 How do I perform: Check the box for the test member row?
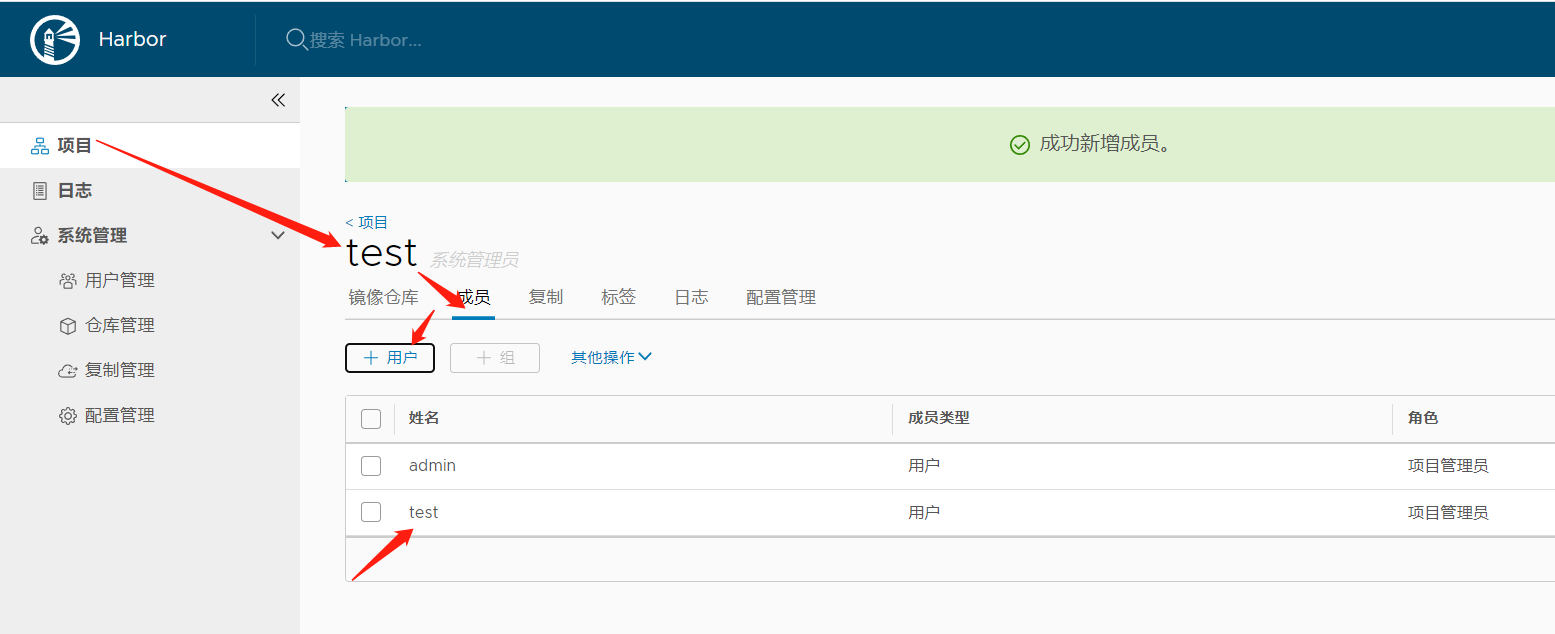click(x=371, y=512)
